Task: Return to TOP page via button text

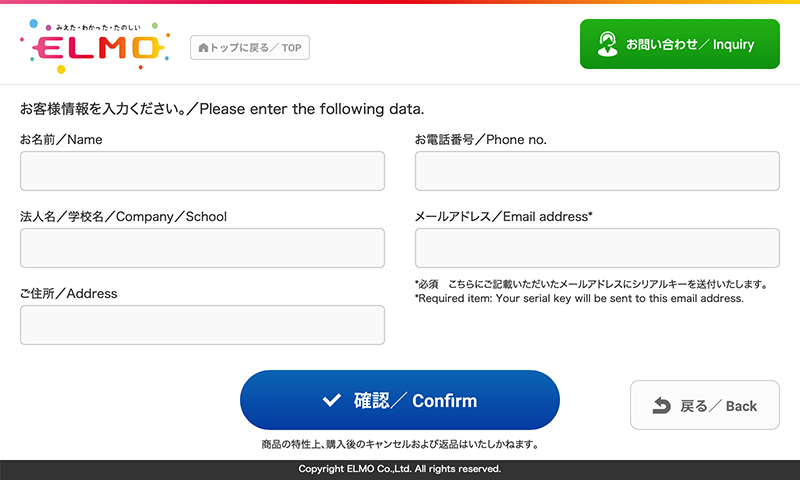Action: (x=256, y=47)
